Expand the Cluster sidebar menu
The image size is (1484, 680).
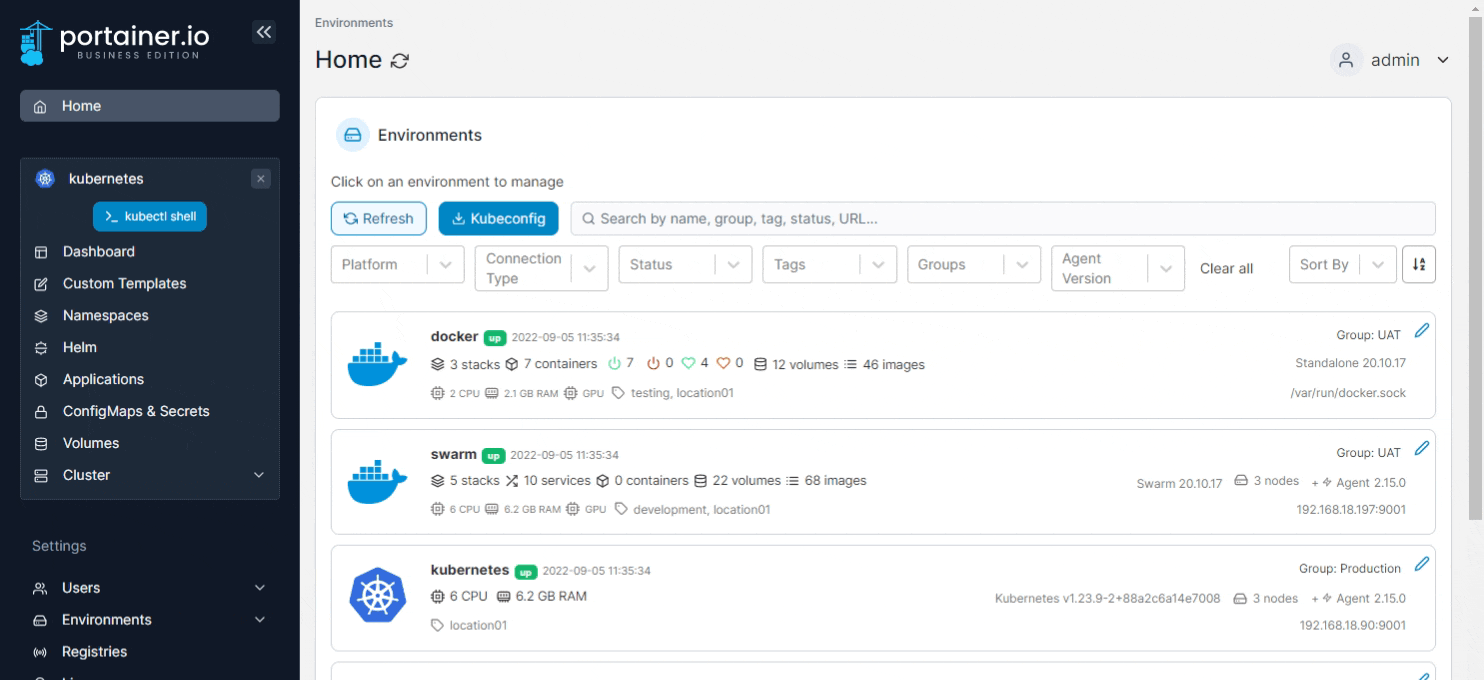tap(150, 475)
